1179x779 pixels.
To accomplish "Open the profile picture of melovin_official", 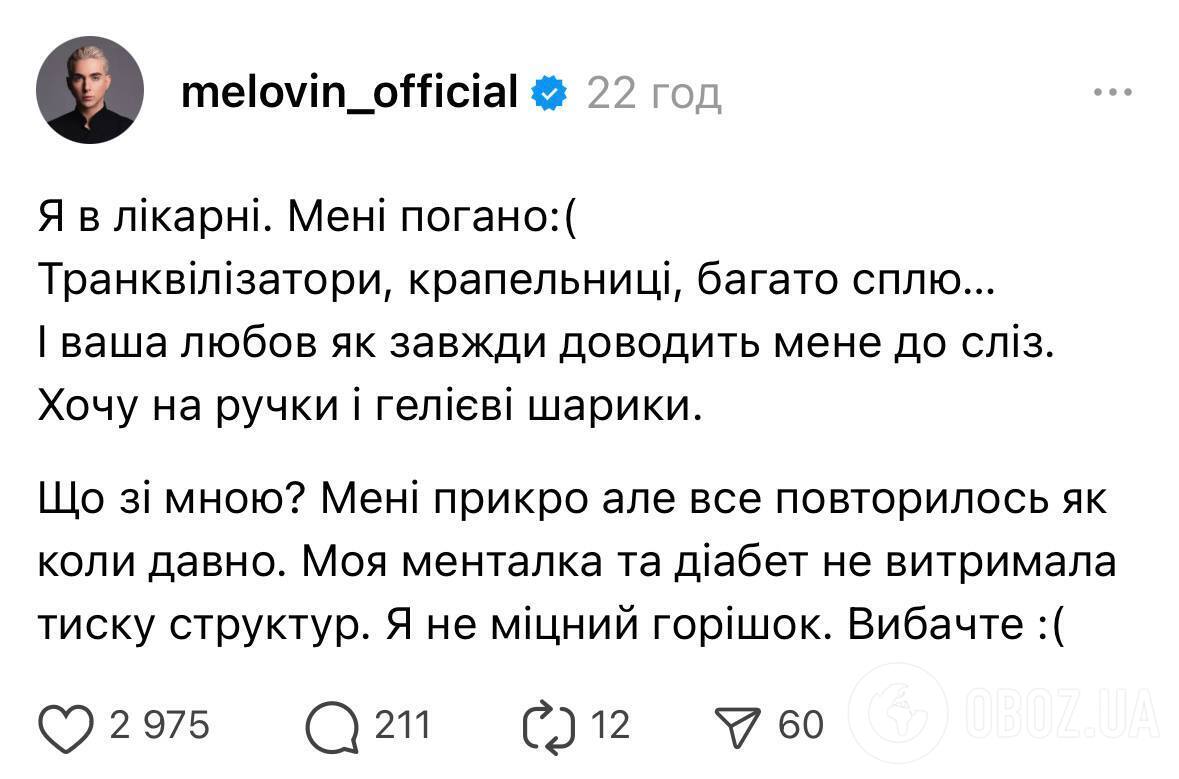I will pyautogui.click(x=90, y=90).
